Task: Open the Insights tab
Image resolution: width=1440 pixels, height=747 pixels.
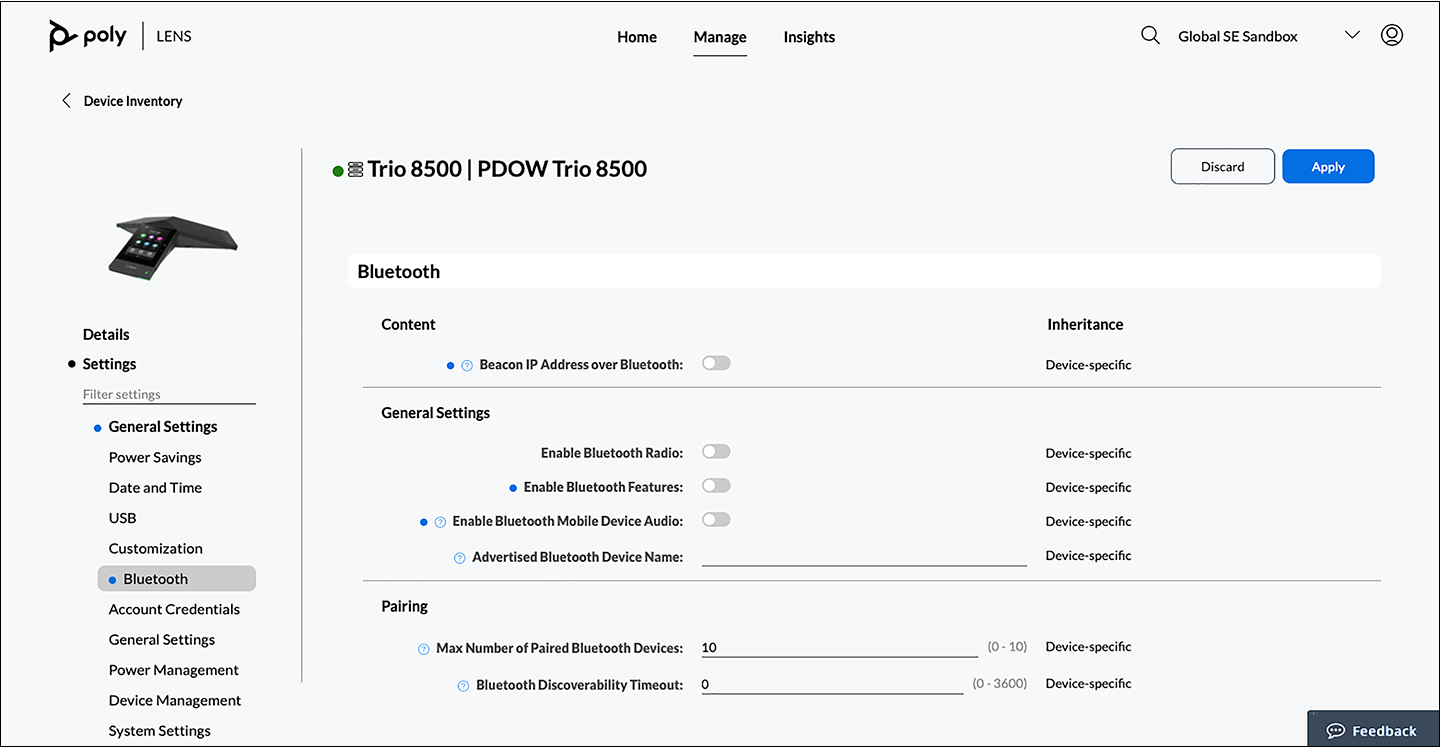Action: [809, 37]
